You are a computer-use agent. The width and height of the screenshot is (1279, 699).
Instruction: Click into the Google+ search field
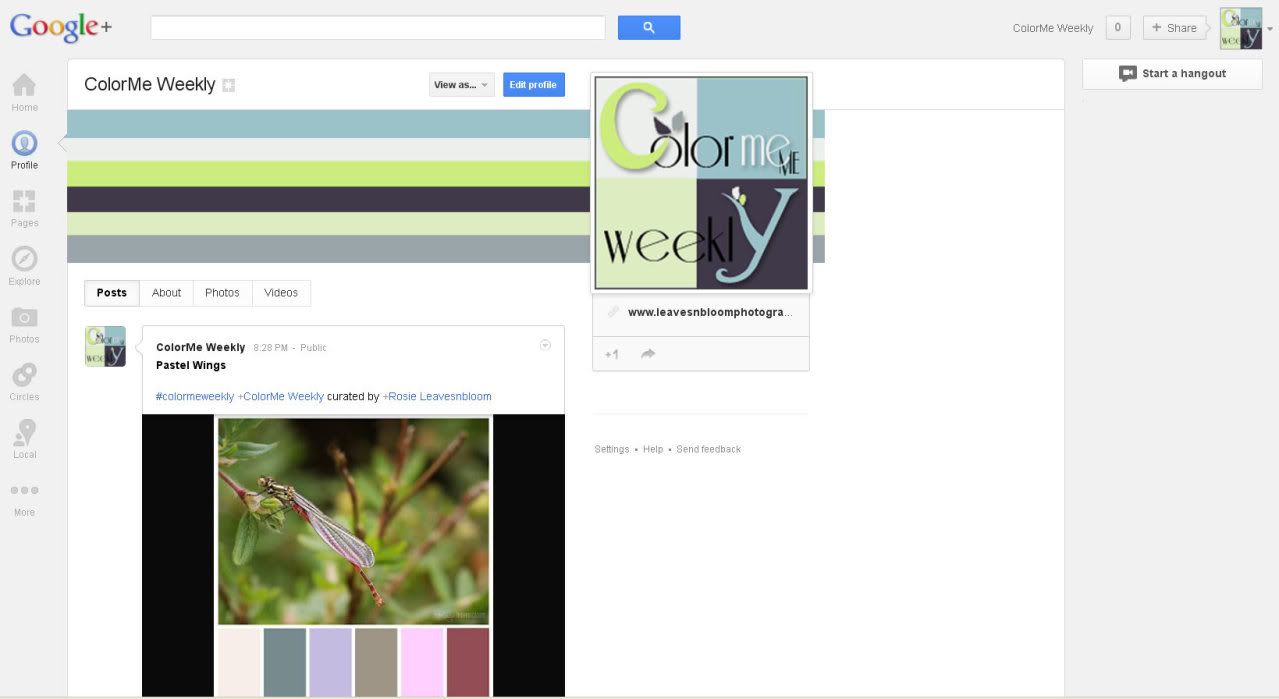click(378, 28)
